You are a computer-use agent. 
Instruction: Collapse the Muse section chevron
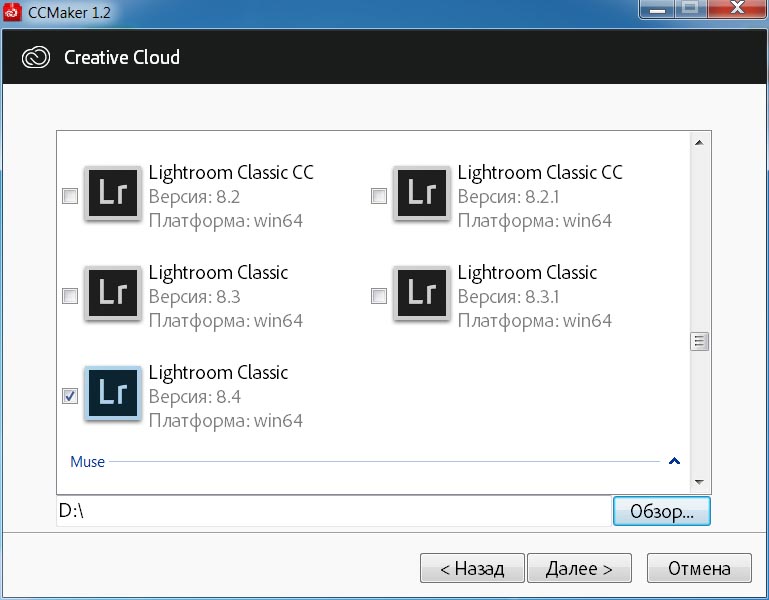pos(674,461)
